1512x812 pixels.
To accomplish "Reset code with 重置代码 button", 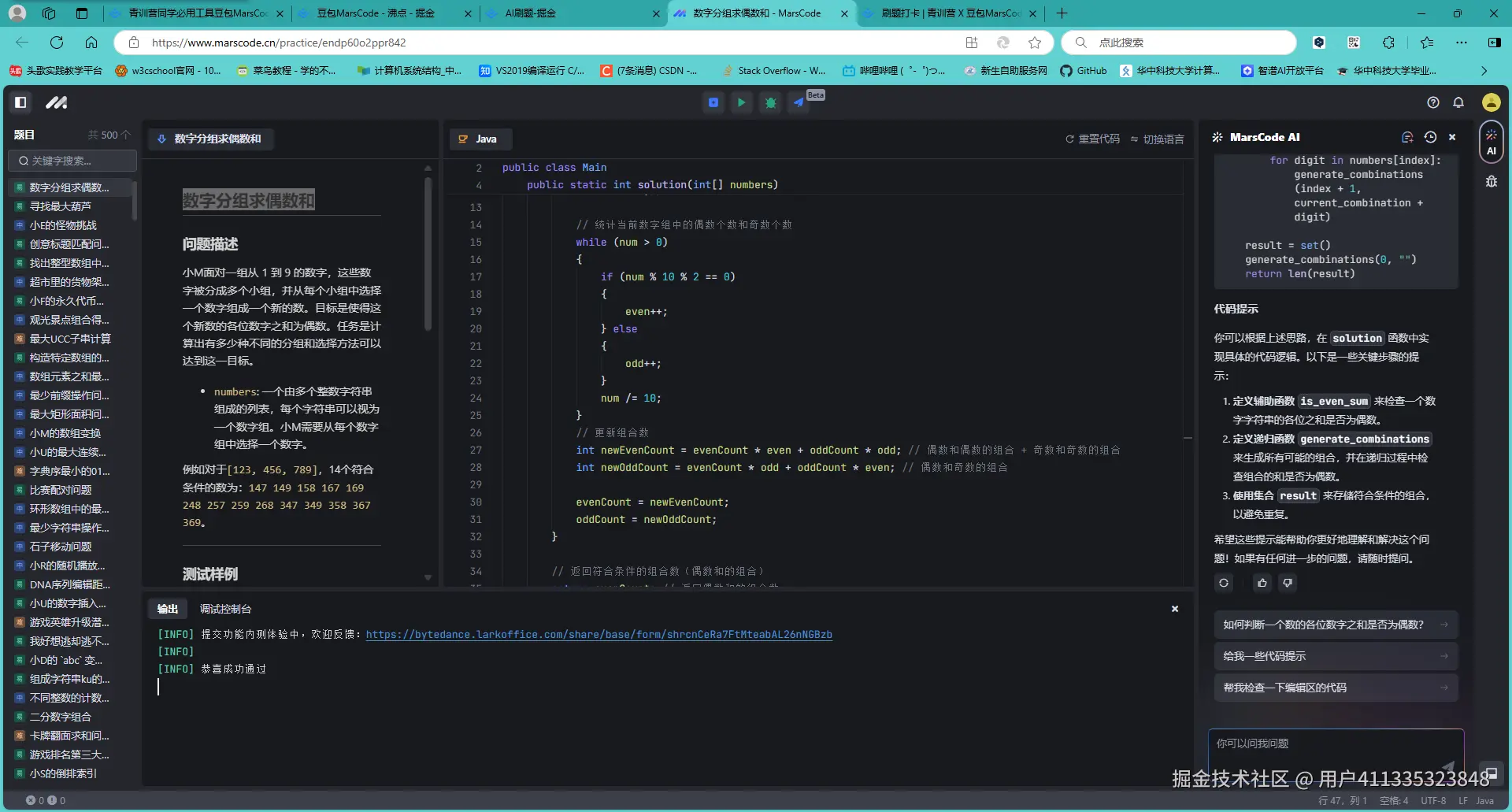I will [x=1092, y=139].
